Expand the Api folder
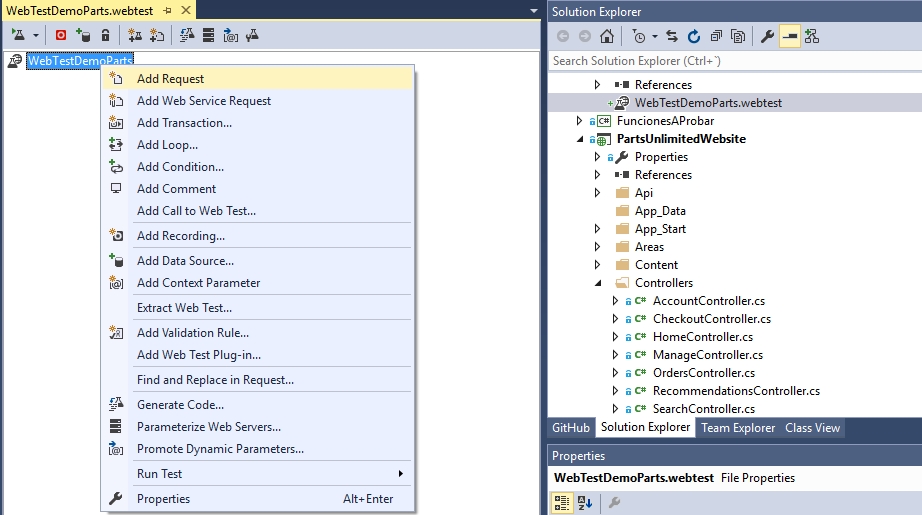The image size is (922, 515). click(597, 193)
